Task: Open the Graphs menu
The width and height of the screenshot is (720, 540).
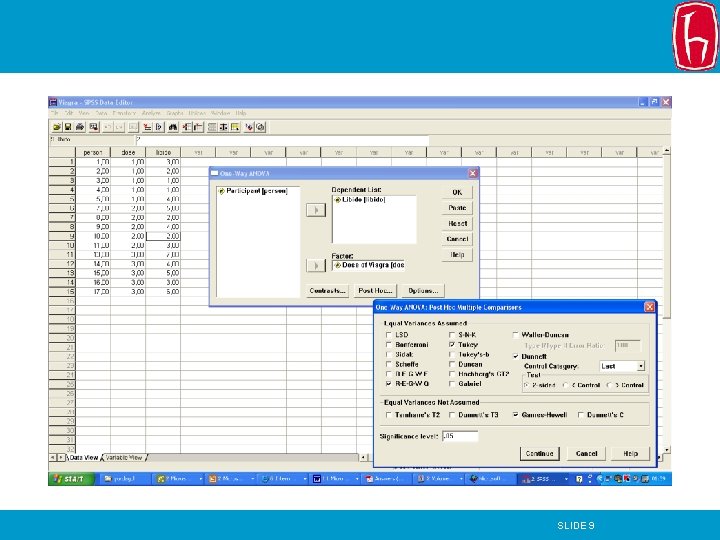Action: pyautogui.click(x=175, y=113)
